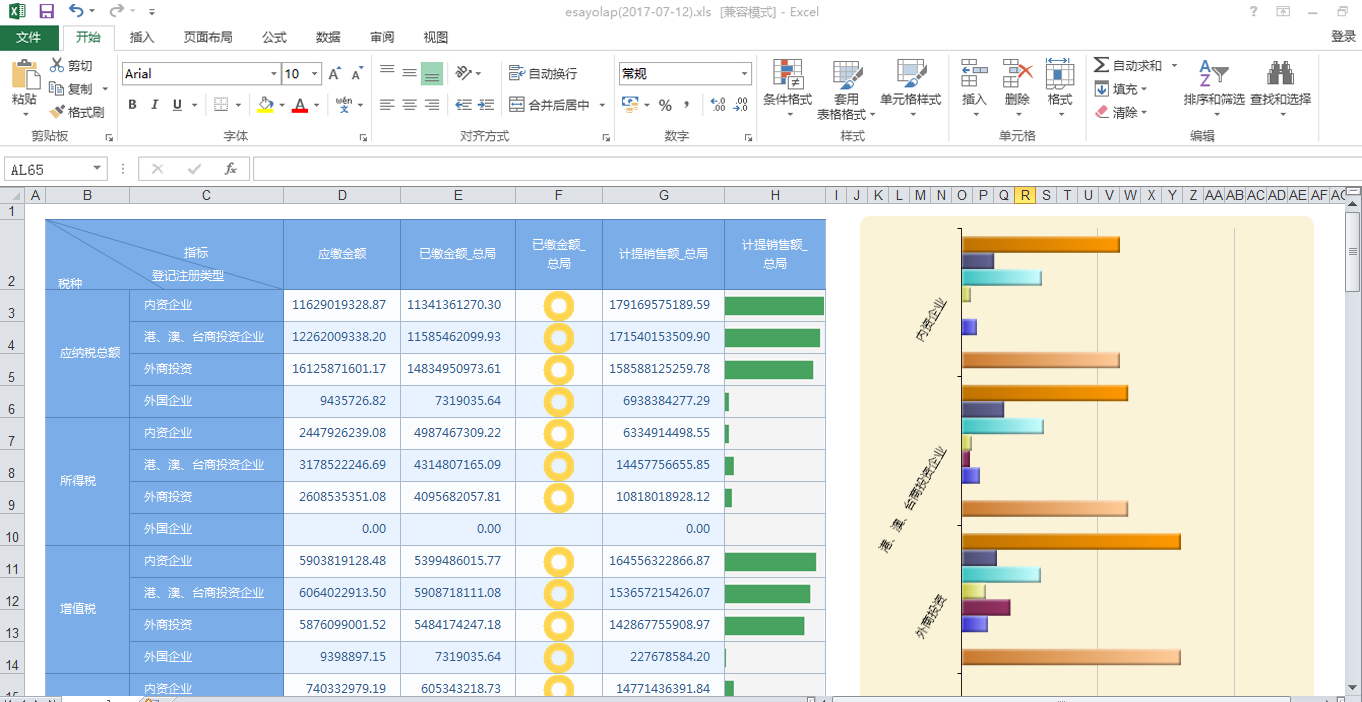
Task: Expand the merge and center options arrow
Action: (600, 105)
